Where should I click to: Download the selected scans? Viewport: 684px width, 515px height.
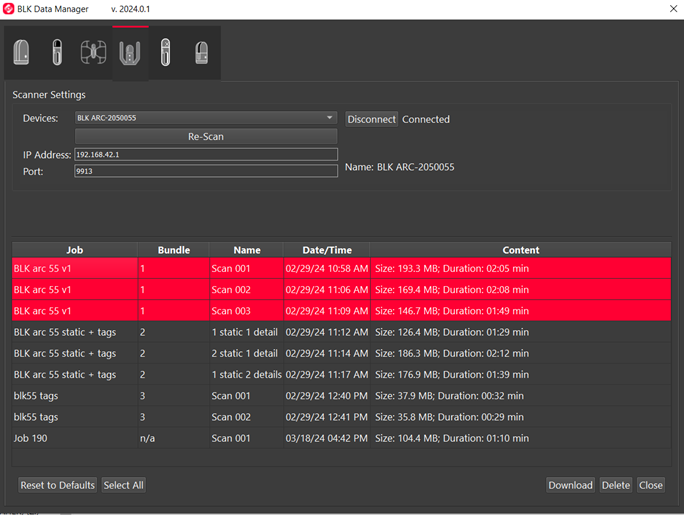pyautogui.click(x=570, y=485)
